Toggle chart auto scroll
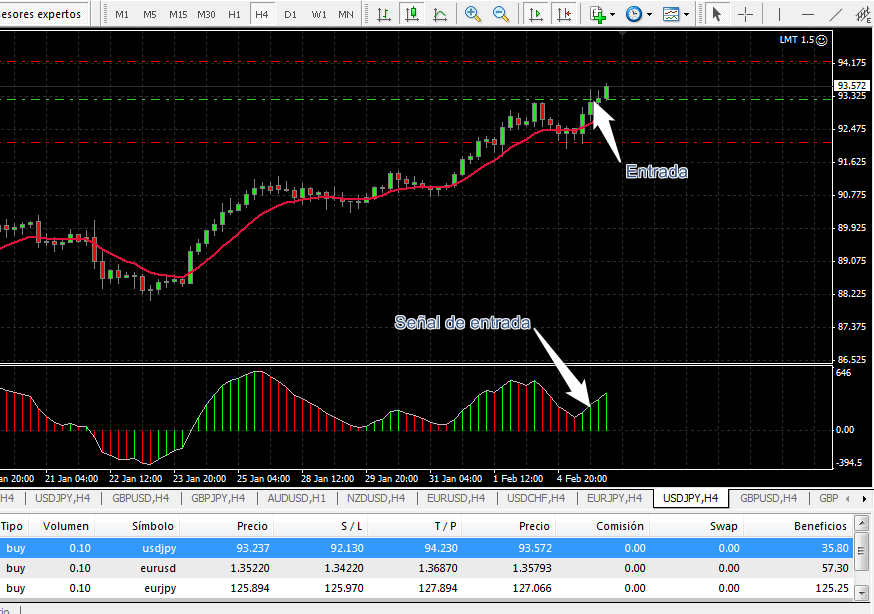Image resolution: width=874 pixels, height=614 pixels. coord(536,14)
